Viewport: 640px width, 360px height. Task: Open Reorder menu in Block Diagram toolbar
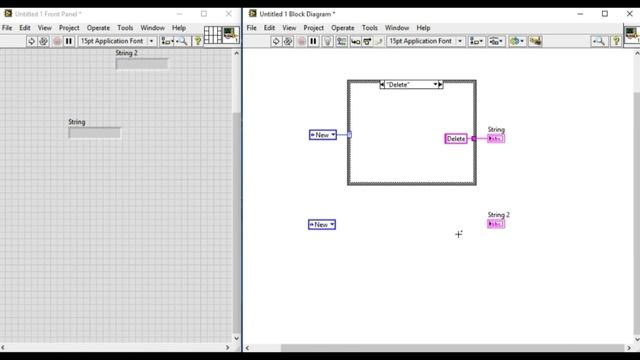(x=517, y=41)
